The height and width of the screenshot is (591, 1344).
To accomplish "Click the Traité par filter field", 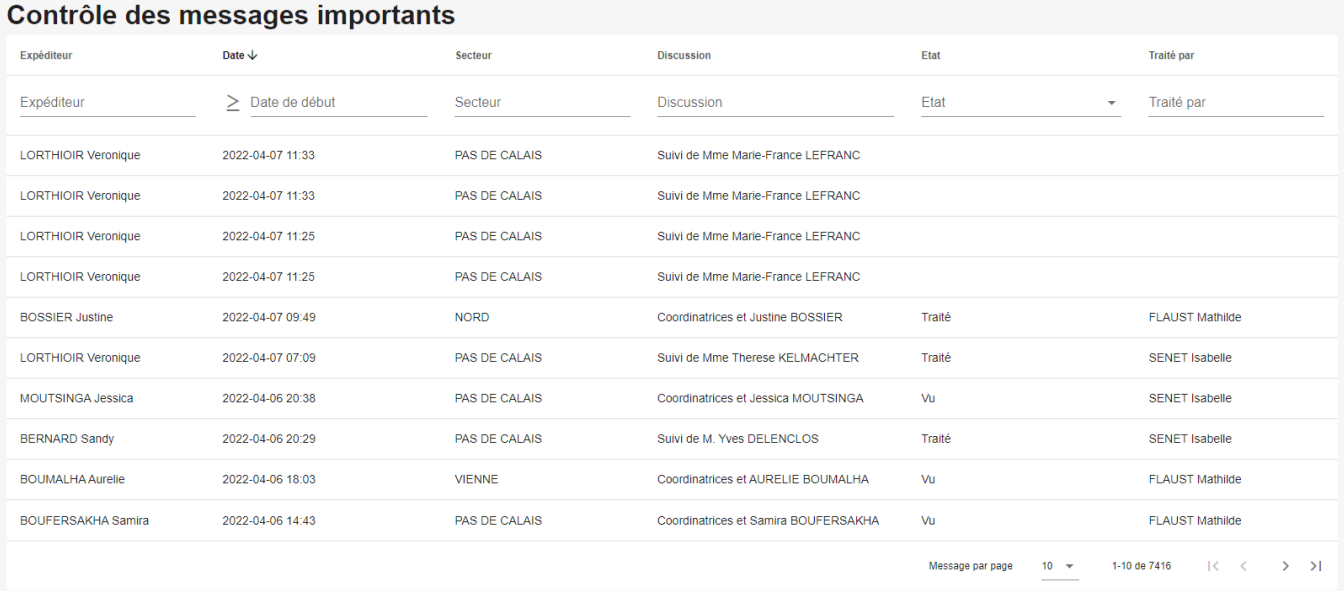I will coord(1236,102).
